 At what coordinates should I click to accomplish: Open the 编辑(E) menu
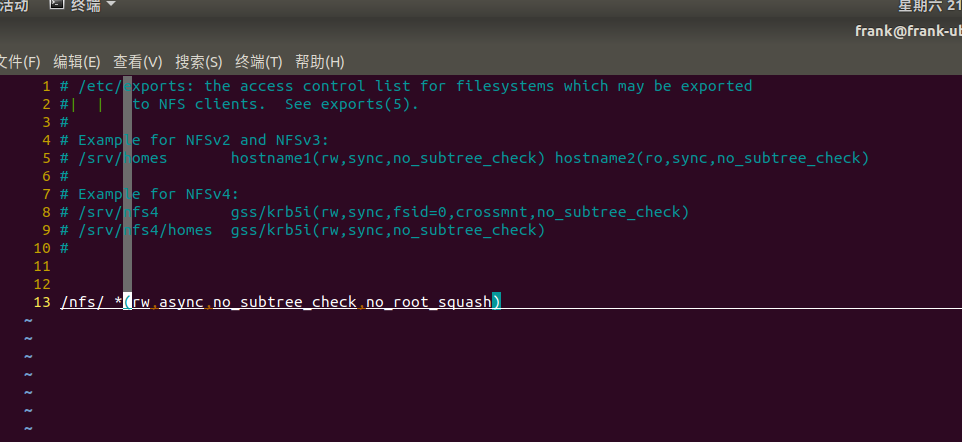click(77, 61)
